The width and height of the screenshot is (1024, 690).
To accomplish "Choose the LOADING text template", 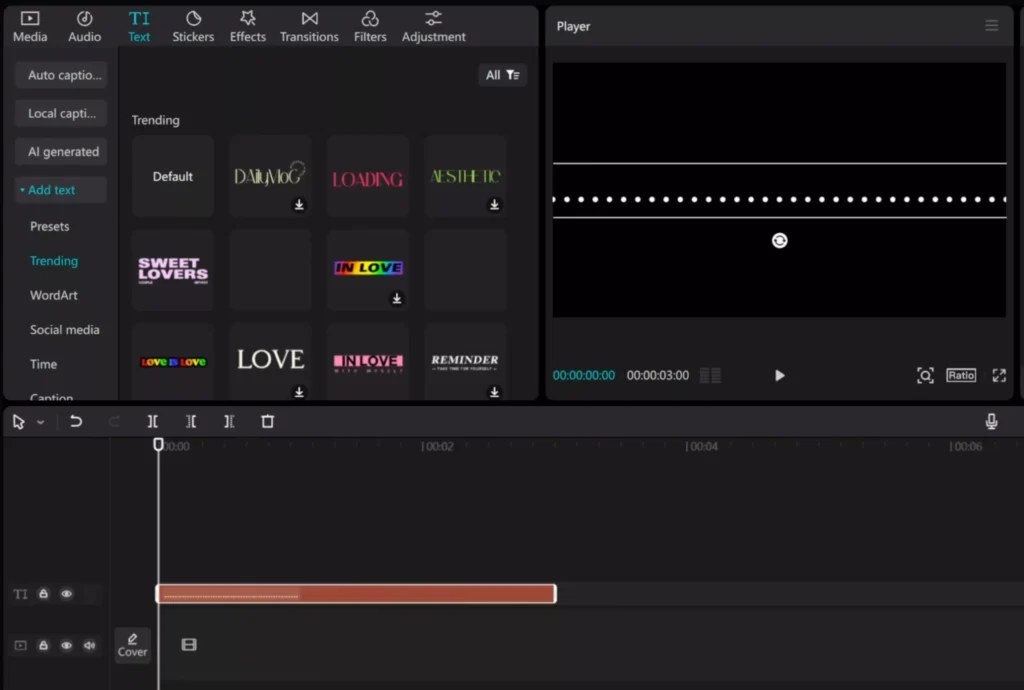I will (x=368, y=176).
